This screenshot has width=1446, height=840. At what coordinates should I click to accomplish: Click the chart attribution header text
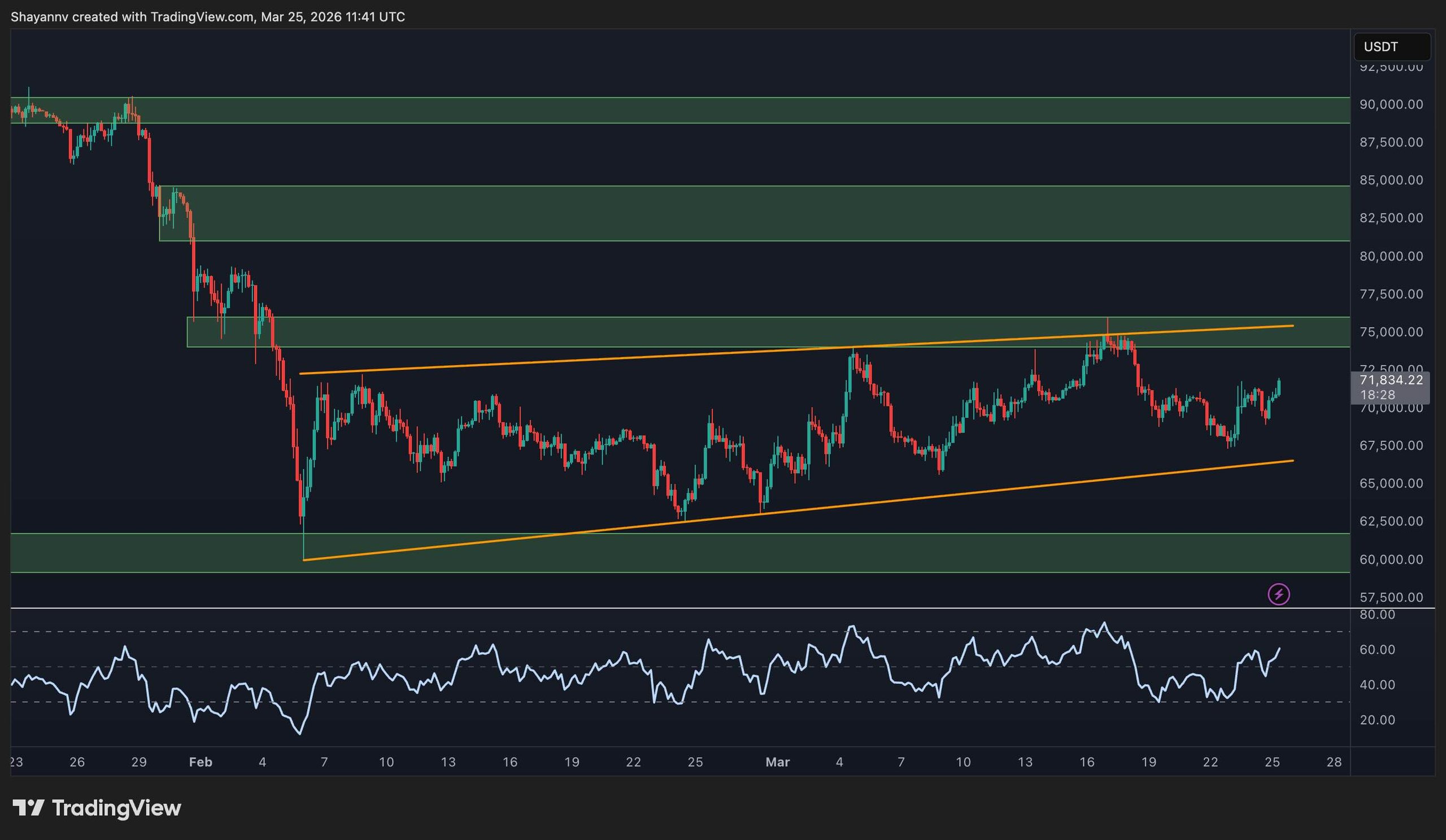pyautogui.click(x=208, y=16)
